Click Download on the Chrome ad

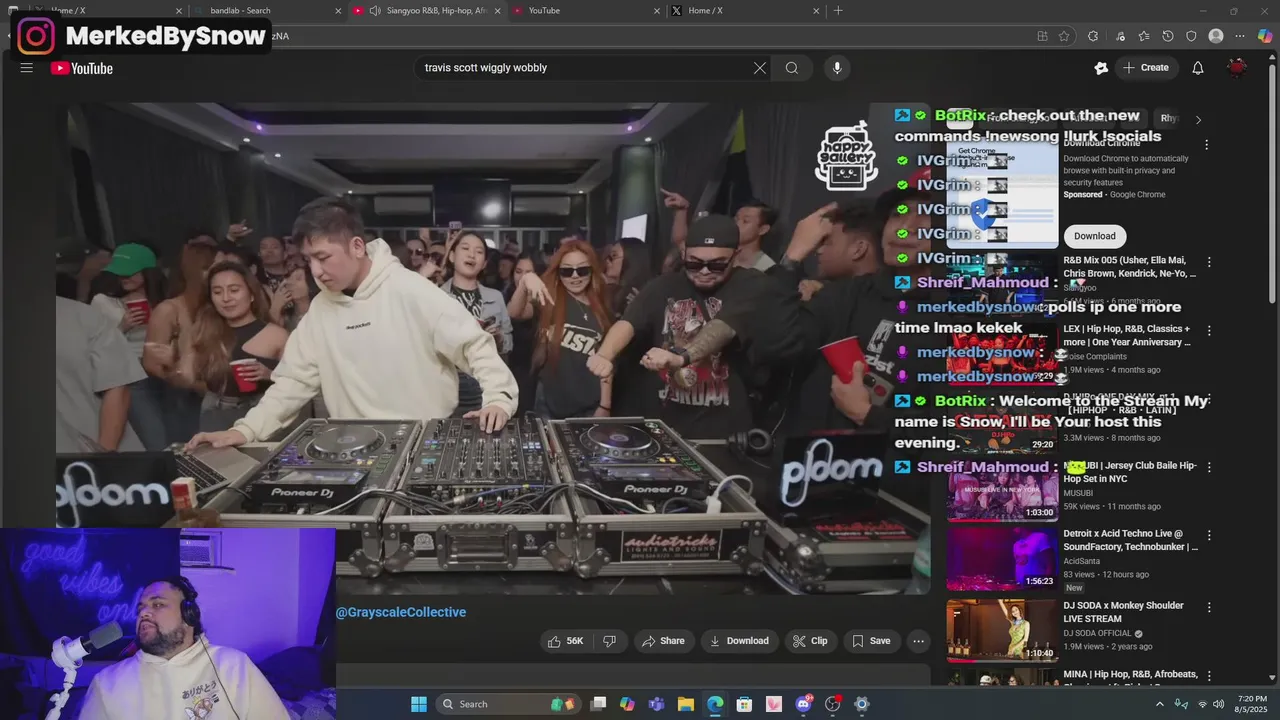(1095, 236)
